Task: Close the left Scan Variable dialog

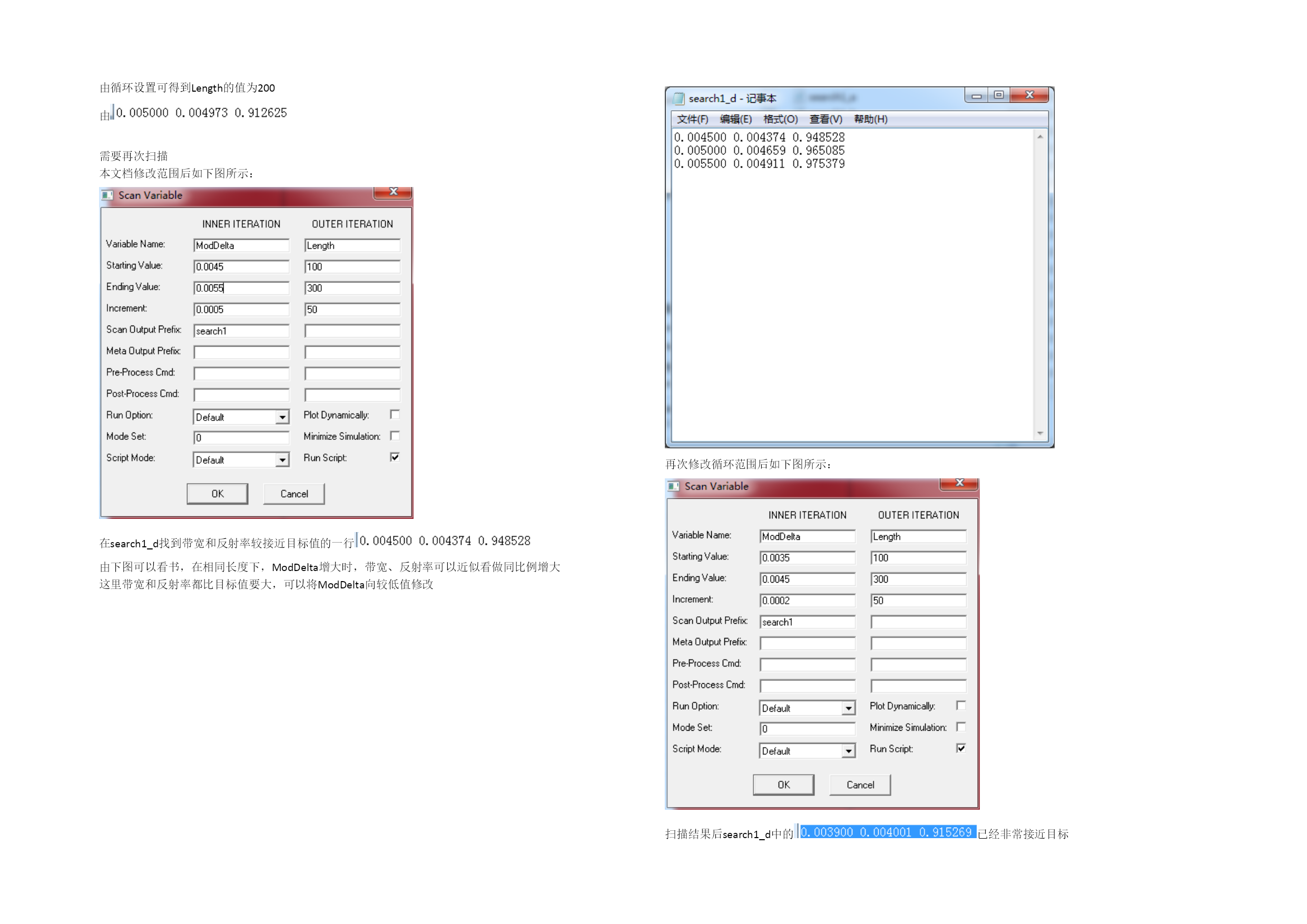Action: tap(393, 192)
